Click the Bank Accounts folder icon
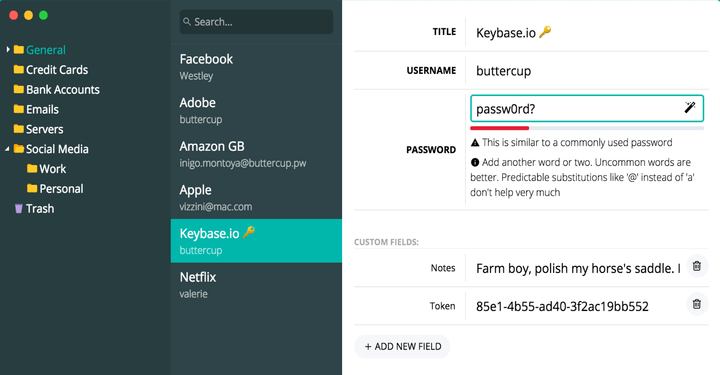720x375 pixels. tap(19, 89)
